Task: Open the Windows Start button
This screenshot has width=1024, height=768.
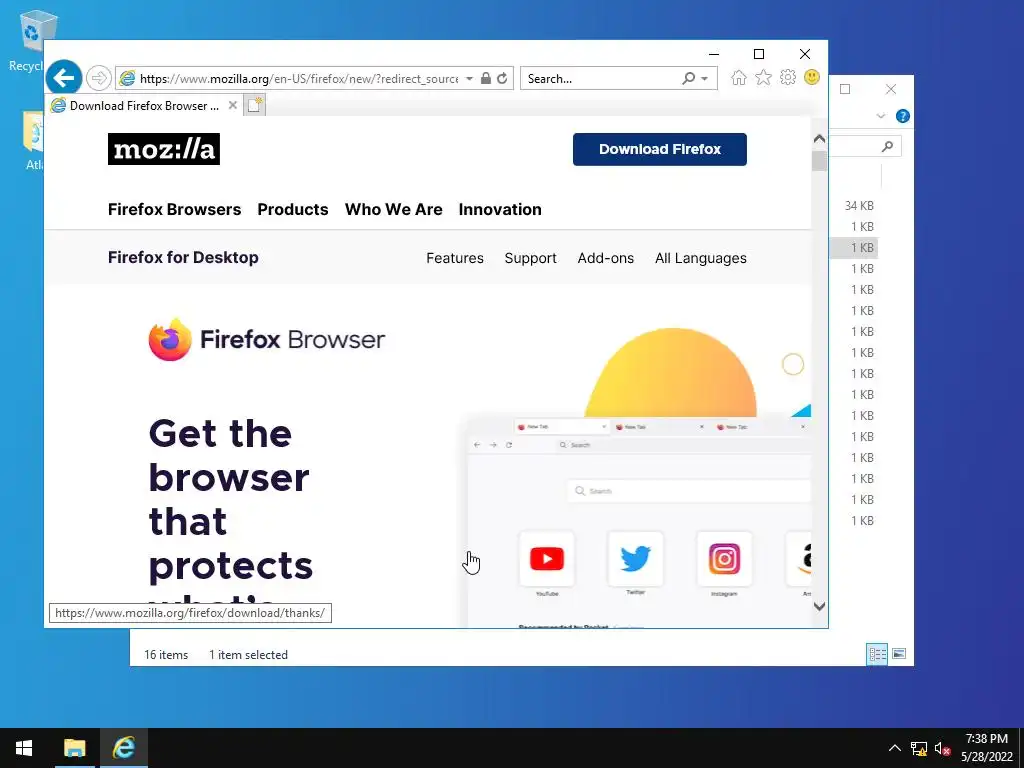Action: click(24, 748)
